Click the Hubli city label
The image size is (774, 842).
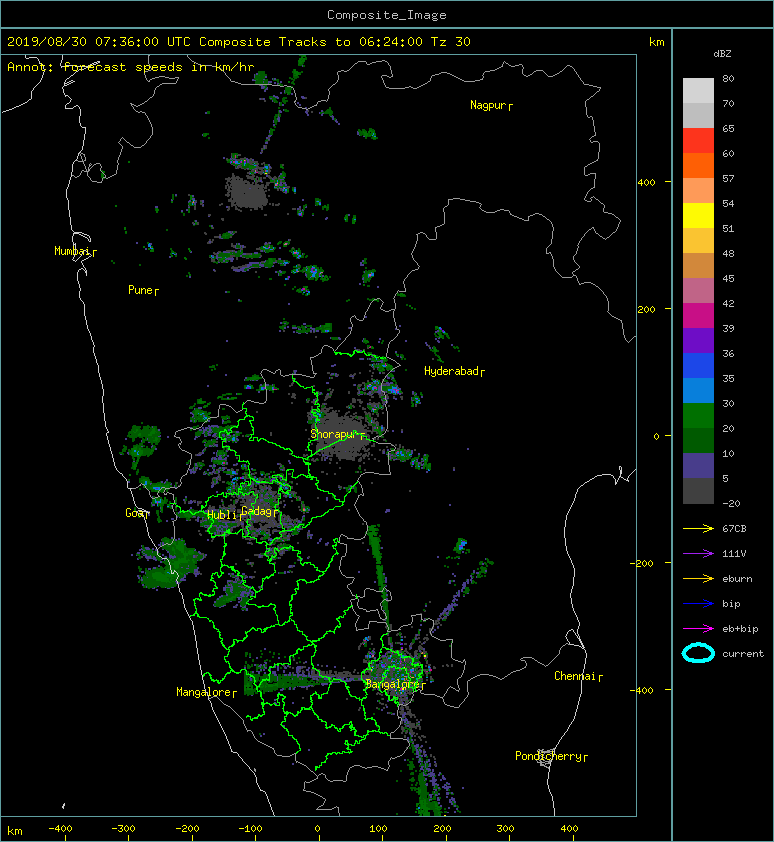[223, 515]
